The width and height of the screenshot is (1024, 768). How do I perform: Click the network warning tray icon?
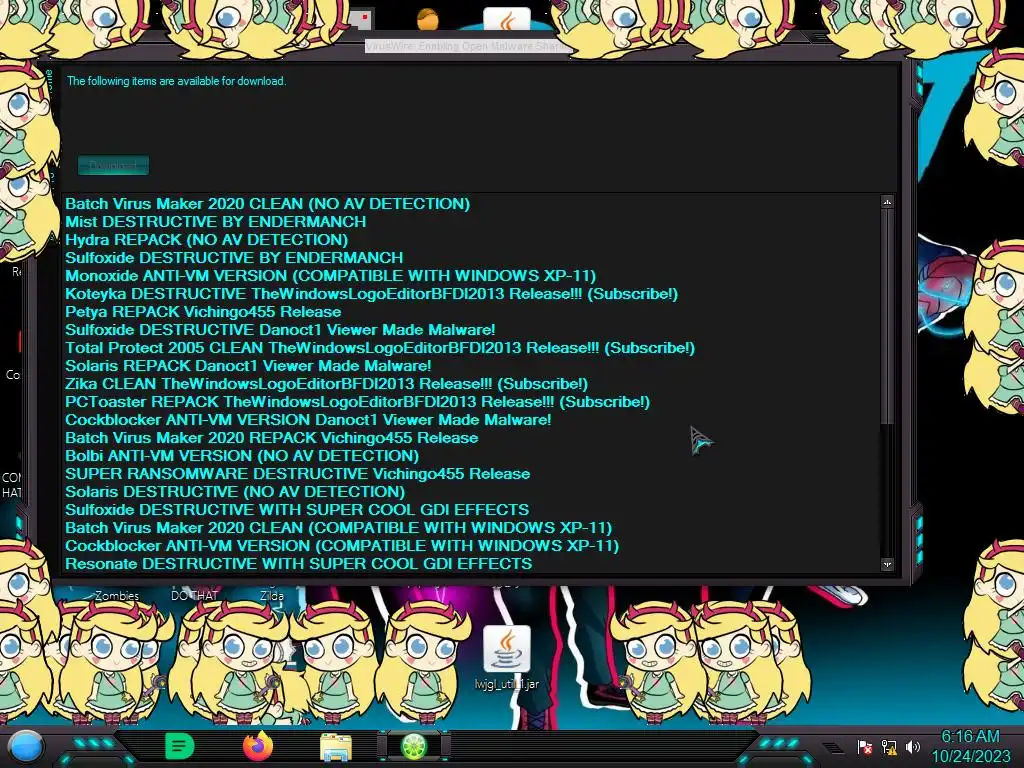[x=889, y=747]
